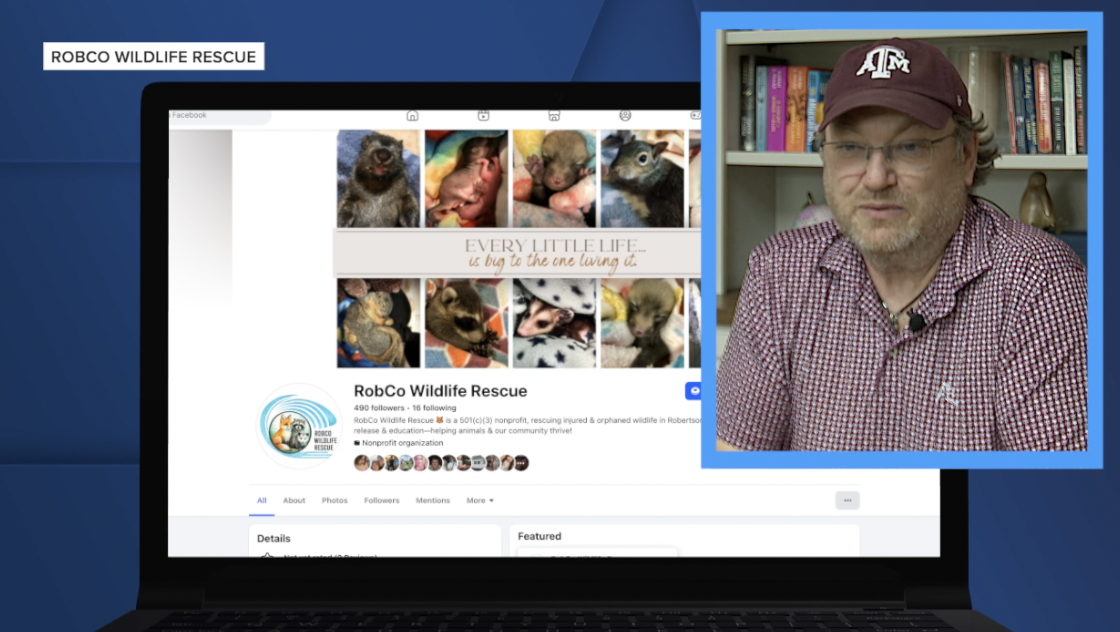1120x632 pixels.
Task: Open the three-dot page options button
Action: (847, 500)
